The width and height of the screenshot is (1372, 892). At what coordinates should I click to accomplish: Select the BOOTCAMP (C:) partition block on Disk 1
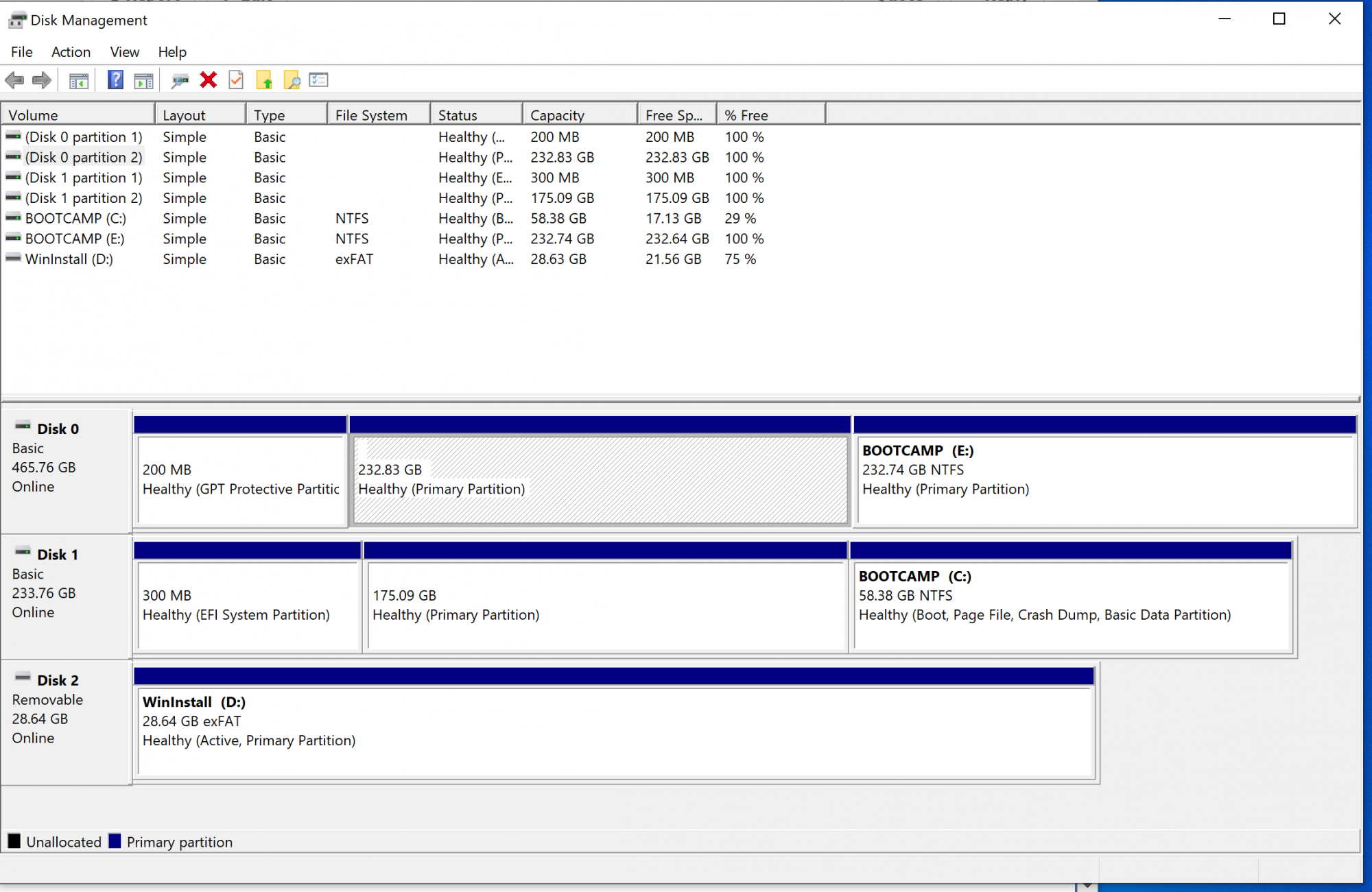click(x=1072, y=597)
